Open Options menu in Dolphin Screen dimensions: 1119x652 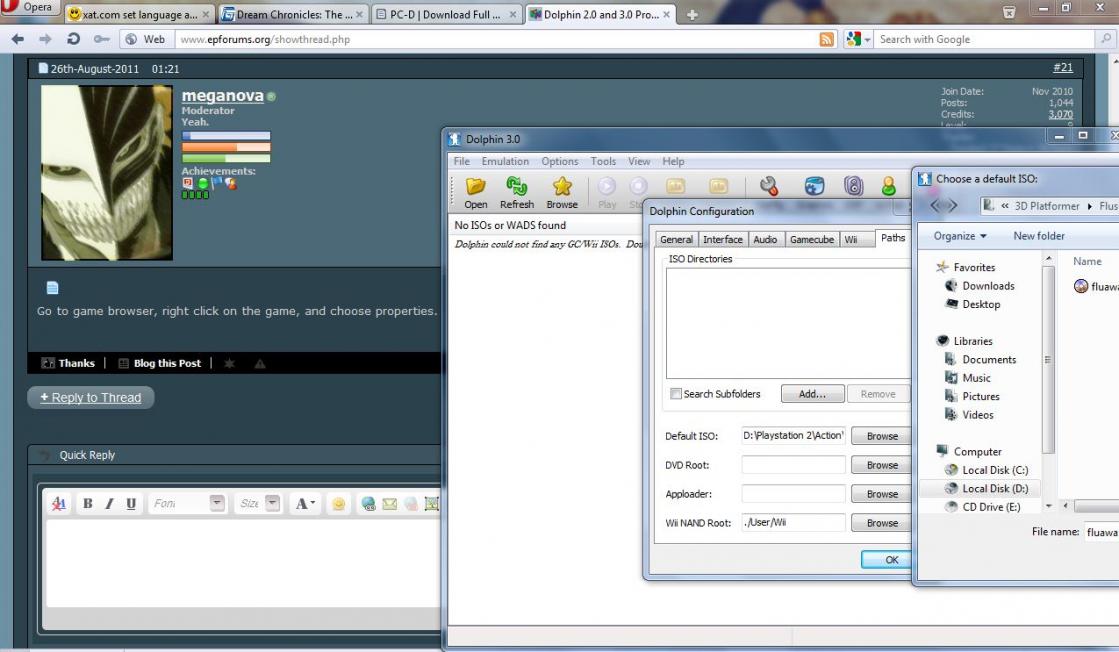click(560, 161)
